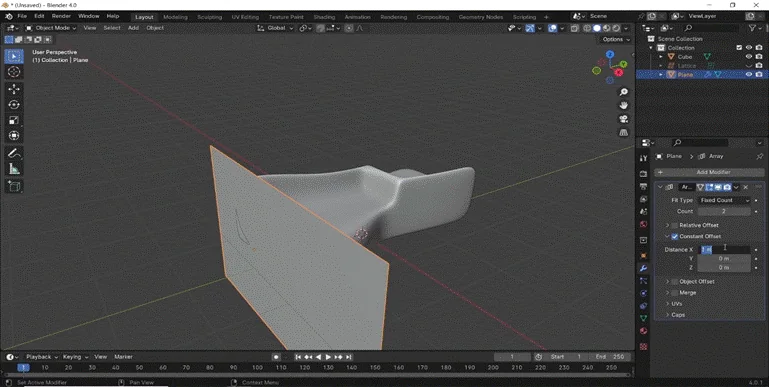This screenshot has width=769, height=387.
Task: Select the Move tool
Action: coord(14,89)
